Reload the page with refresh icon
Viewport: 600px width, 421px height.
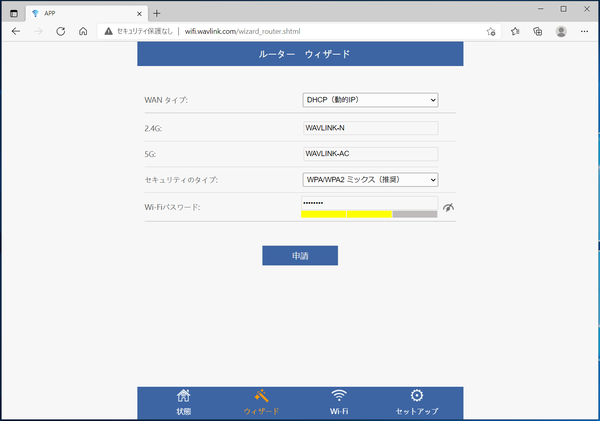pyautogui.click(x=60, y=31)
